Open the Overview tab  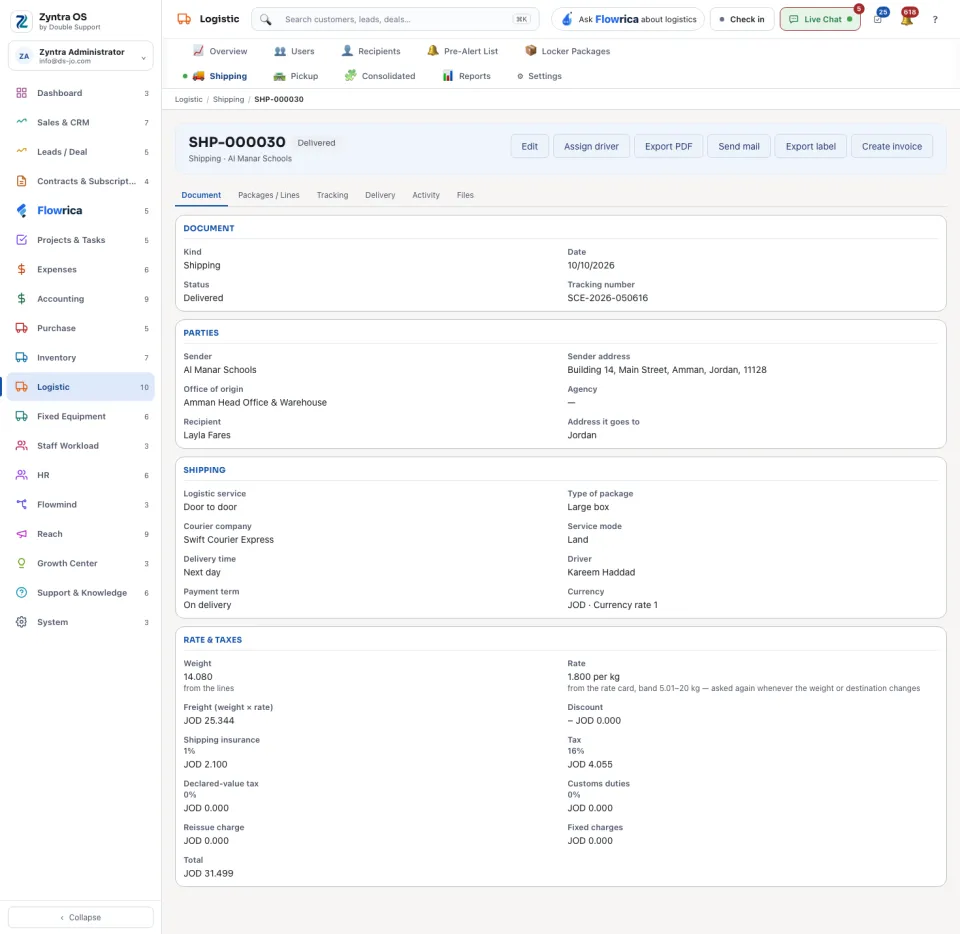pyautogui.click(x=220, y=51)
